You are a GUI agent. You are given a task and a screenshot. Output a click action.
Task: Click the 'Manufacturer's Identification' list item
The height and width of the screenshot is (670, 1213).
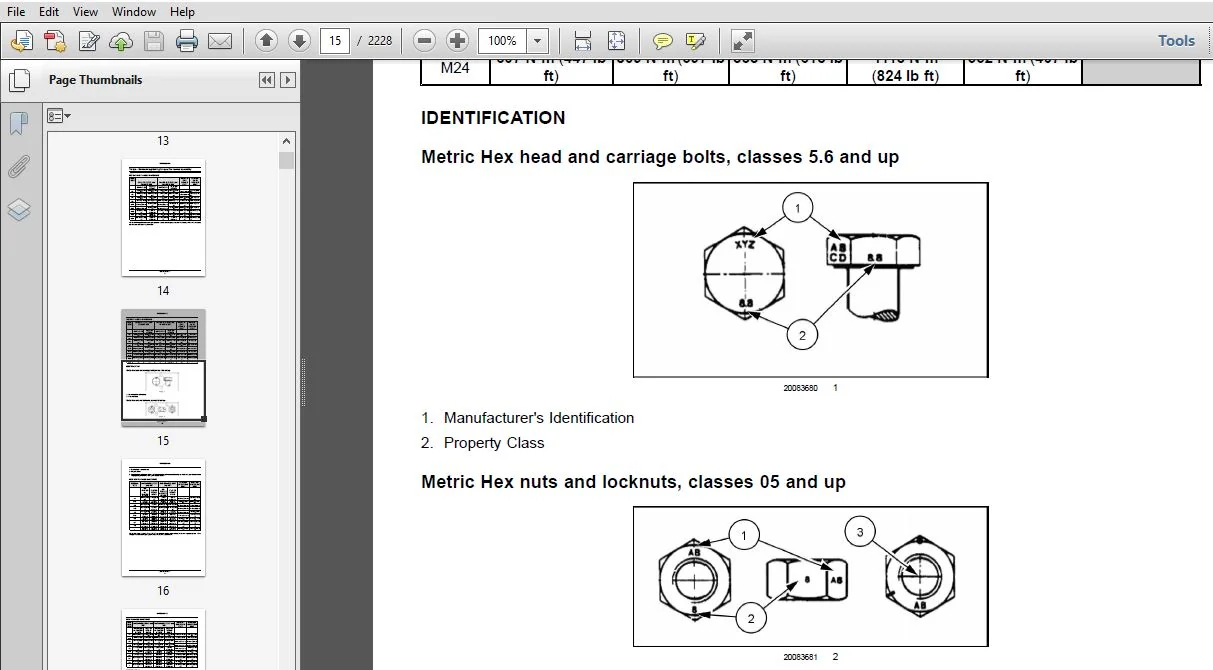point(539,418)
